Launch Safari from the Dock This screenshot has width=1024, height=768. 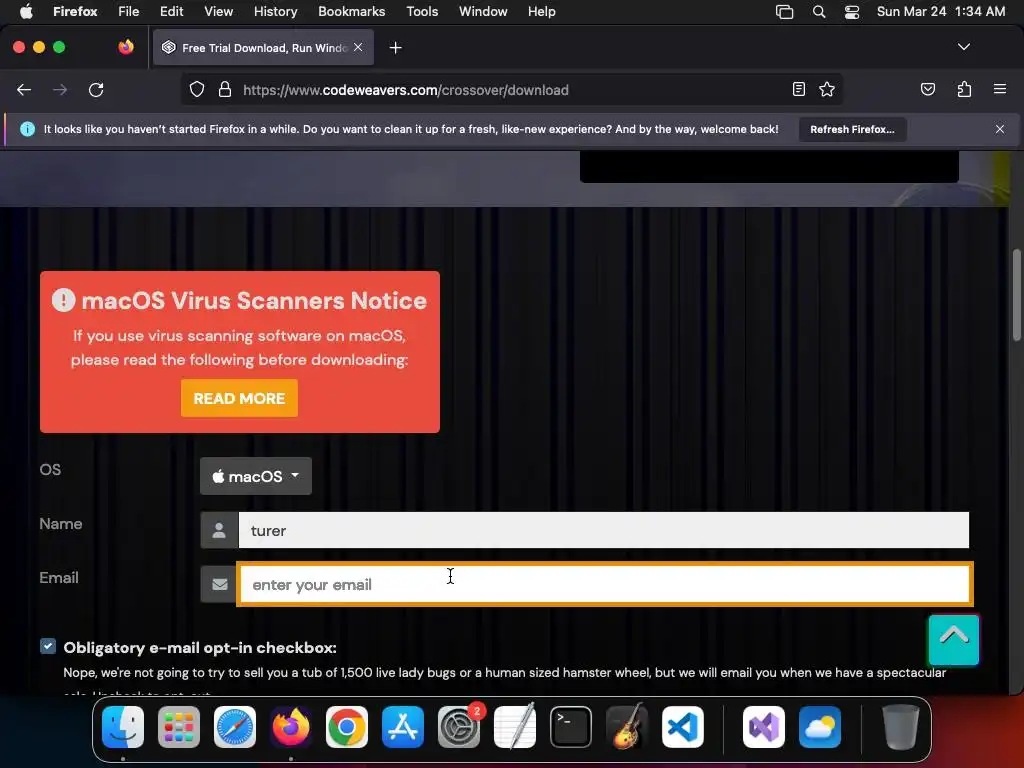235,727
